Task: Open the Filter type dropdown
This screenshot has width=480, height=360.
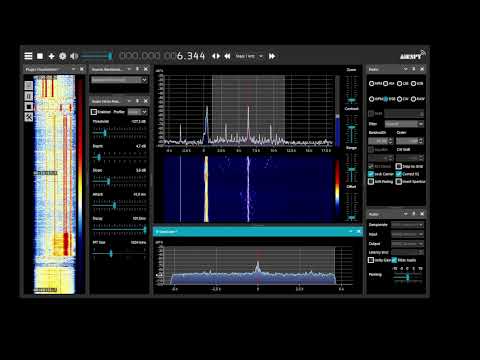Action: point(404,124)
